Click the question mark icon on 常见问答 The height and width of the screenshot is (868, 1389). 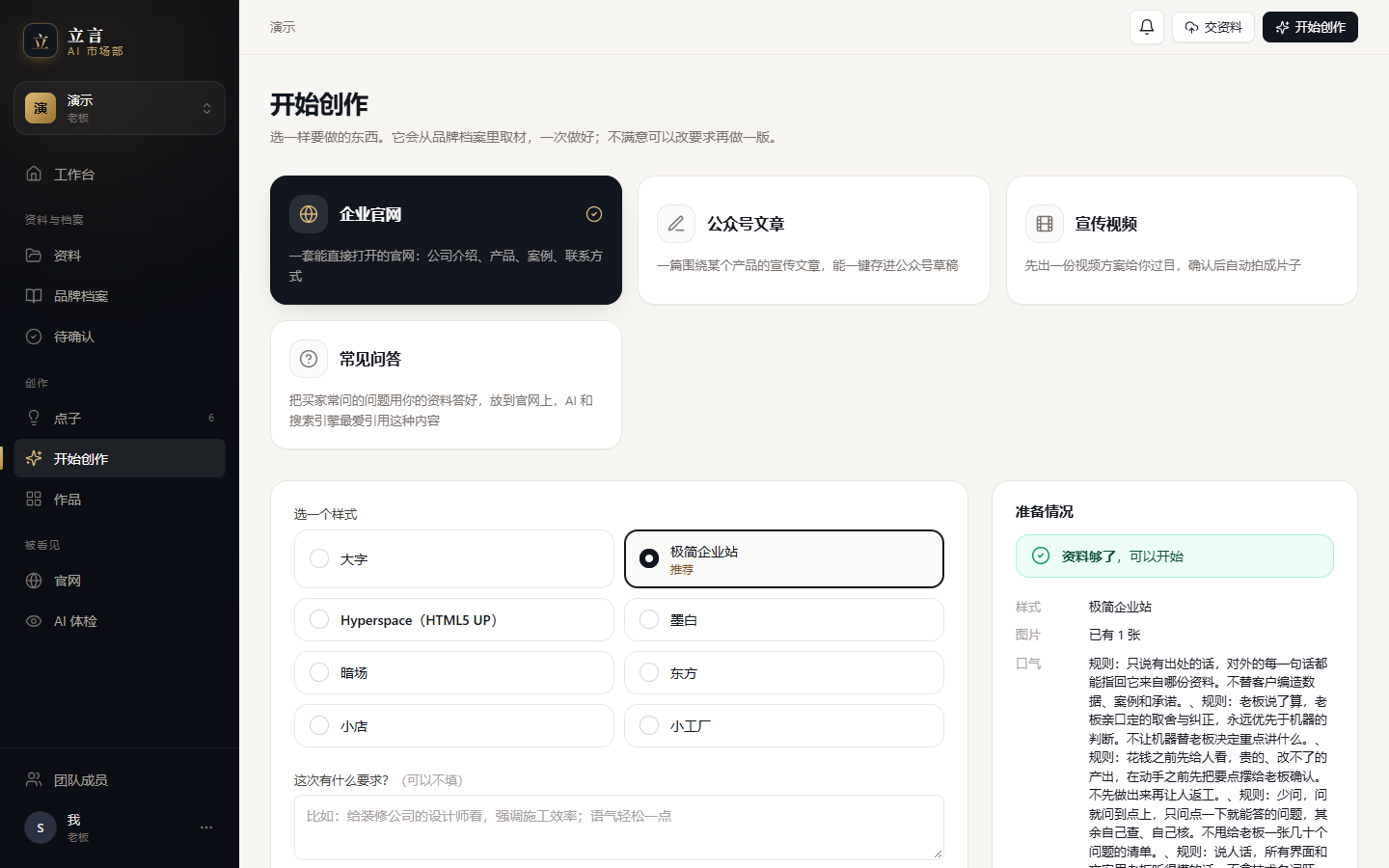309,359
